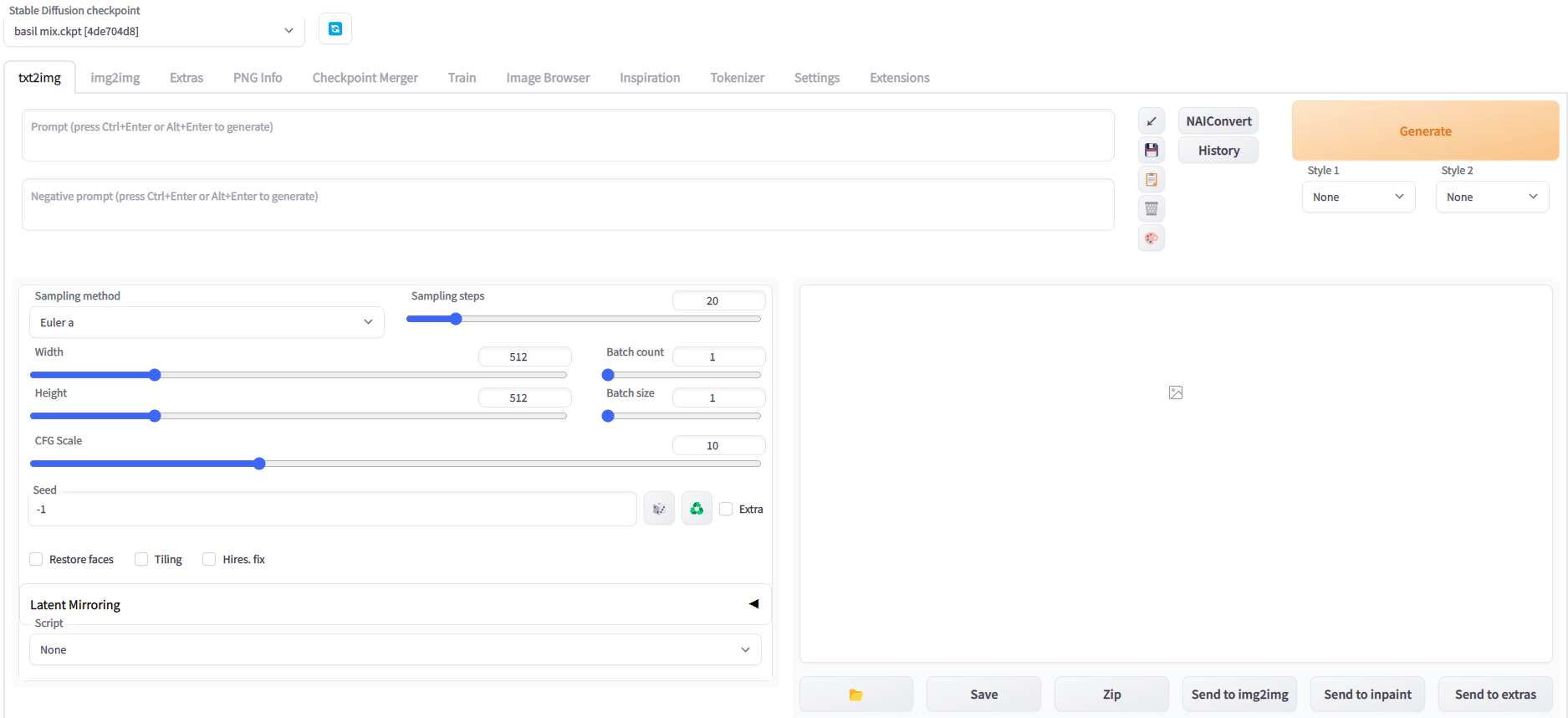
Task: Click the diagonal arrow icon beside the prompt
Action: (1152, 121)
